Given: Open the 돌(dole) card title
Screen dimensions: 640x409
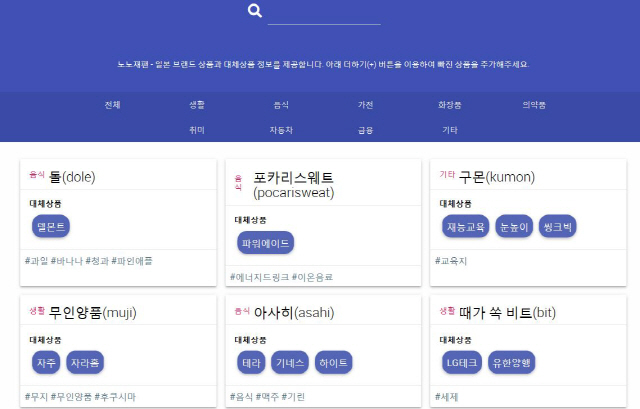Looking at the screenshot, I should tap(72, 177).
